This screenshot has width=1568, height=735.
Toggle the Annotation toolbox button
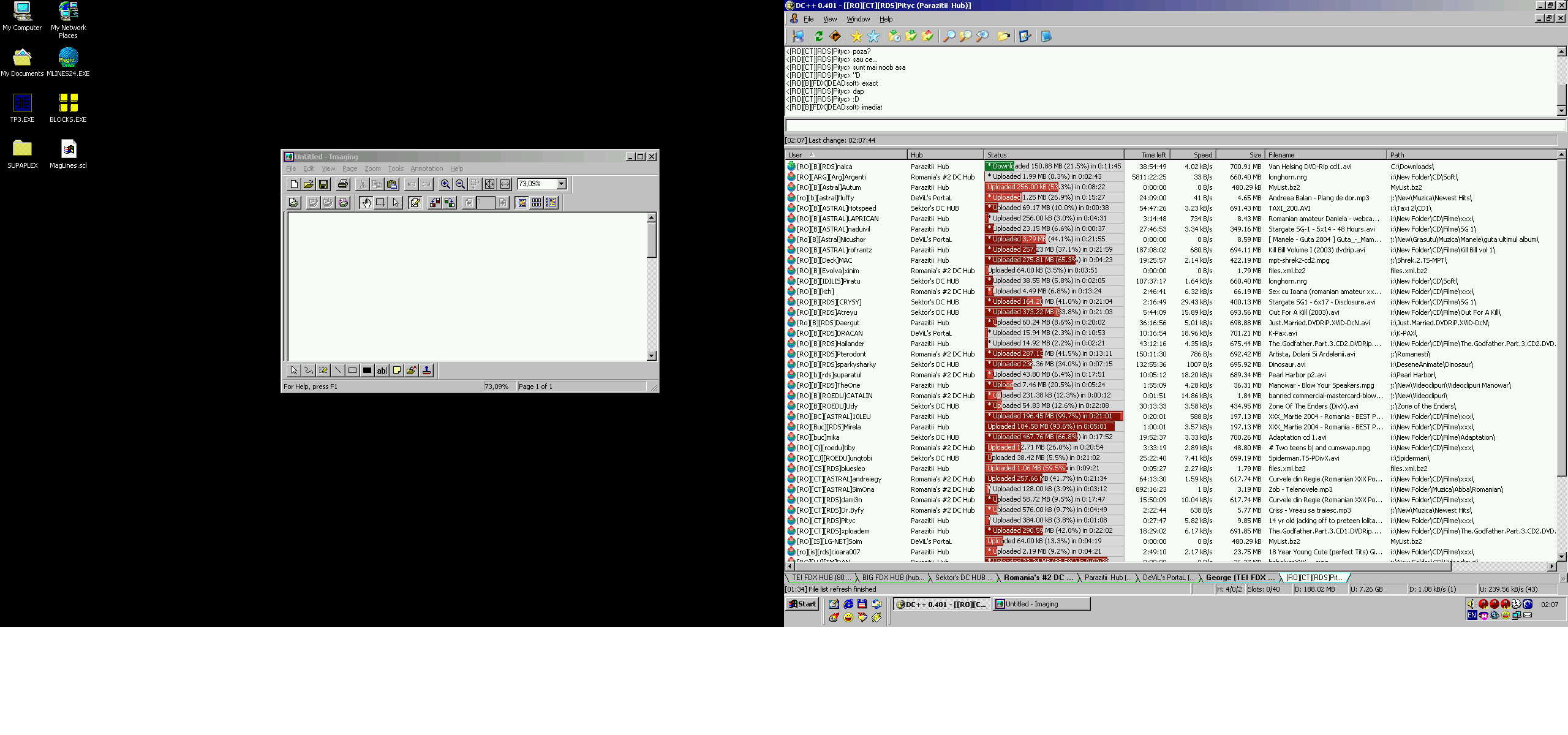(415, 203)
